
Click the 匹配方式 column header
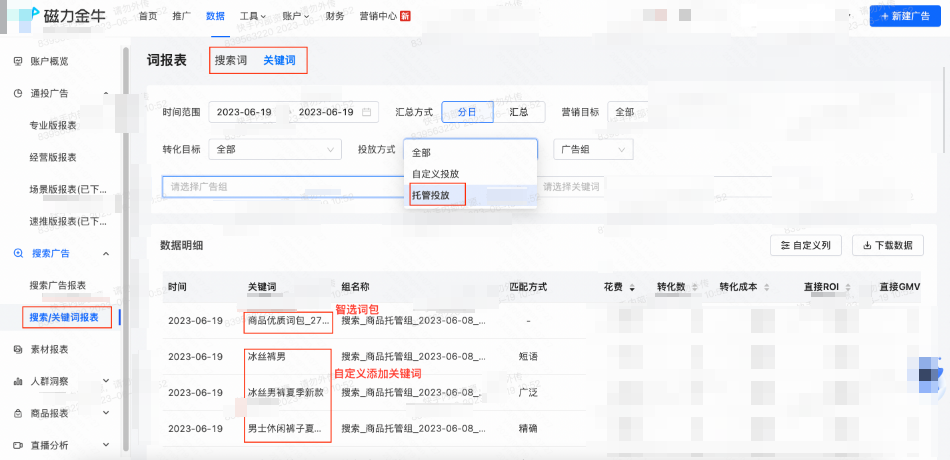coord(528,287)
